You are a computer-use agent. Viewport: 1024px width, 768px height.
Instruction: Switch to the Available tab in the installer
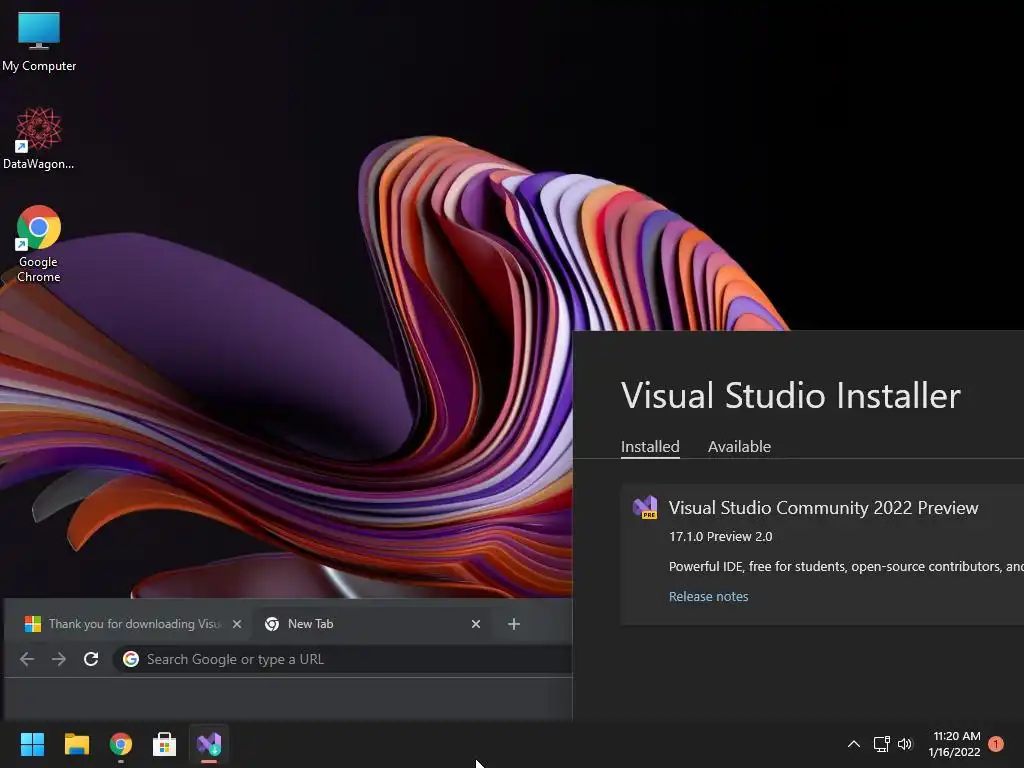pyautogui.click(x=739, y=447)
